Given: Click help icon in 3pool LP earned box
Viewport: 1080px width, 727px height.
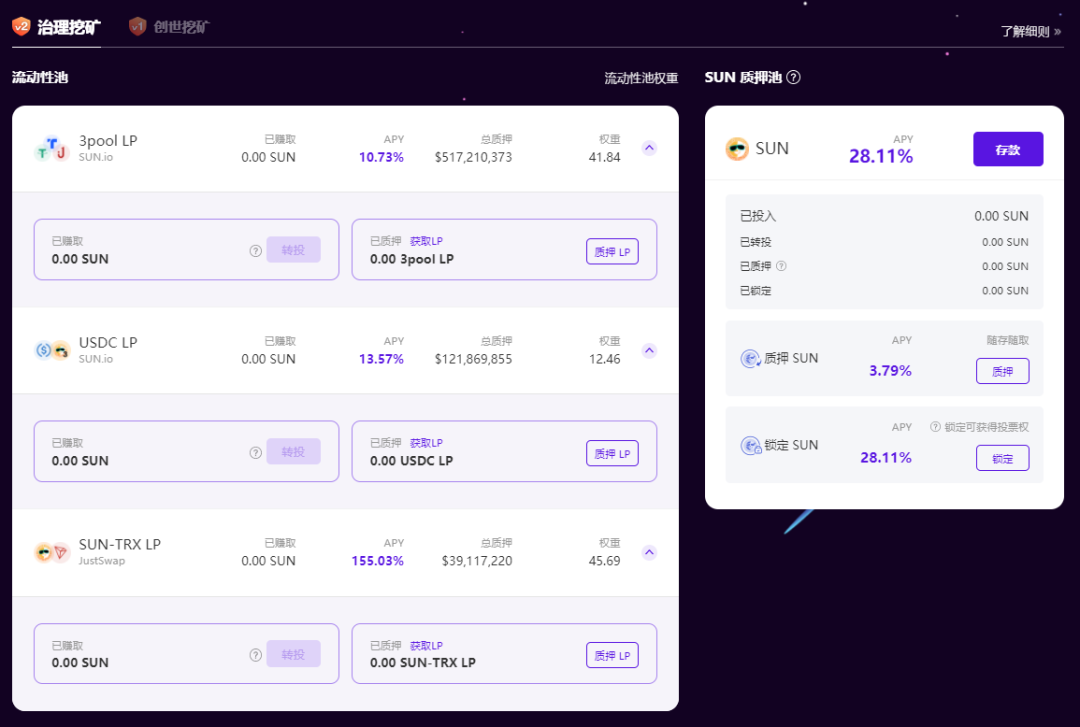Looking at the screenshot, I should point(256,251).
